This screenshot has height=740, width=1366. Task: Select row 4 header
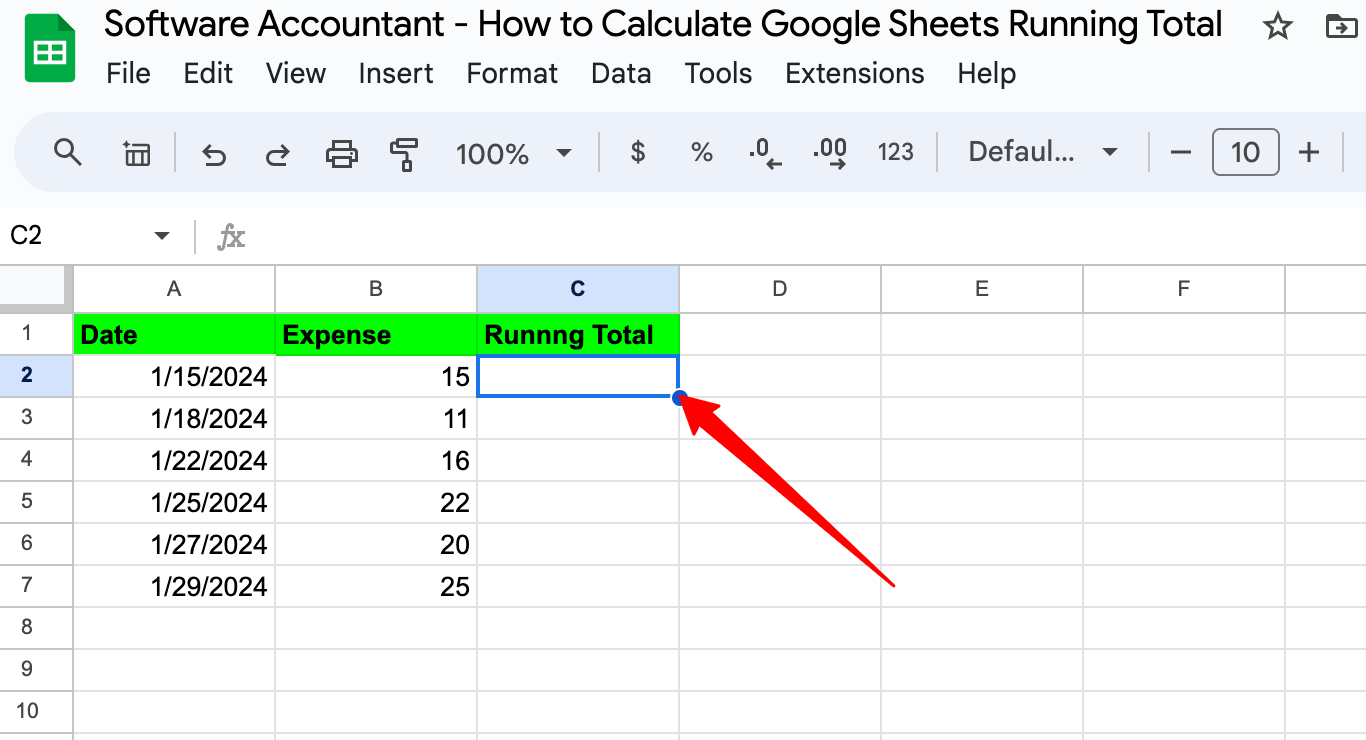tap(36, 459)
